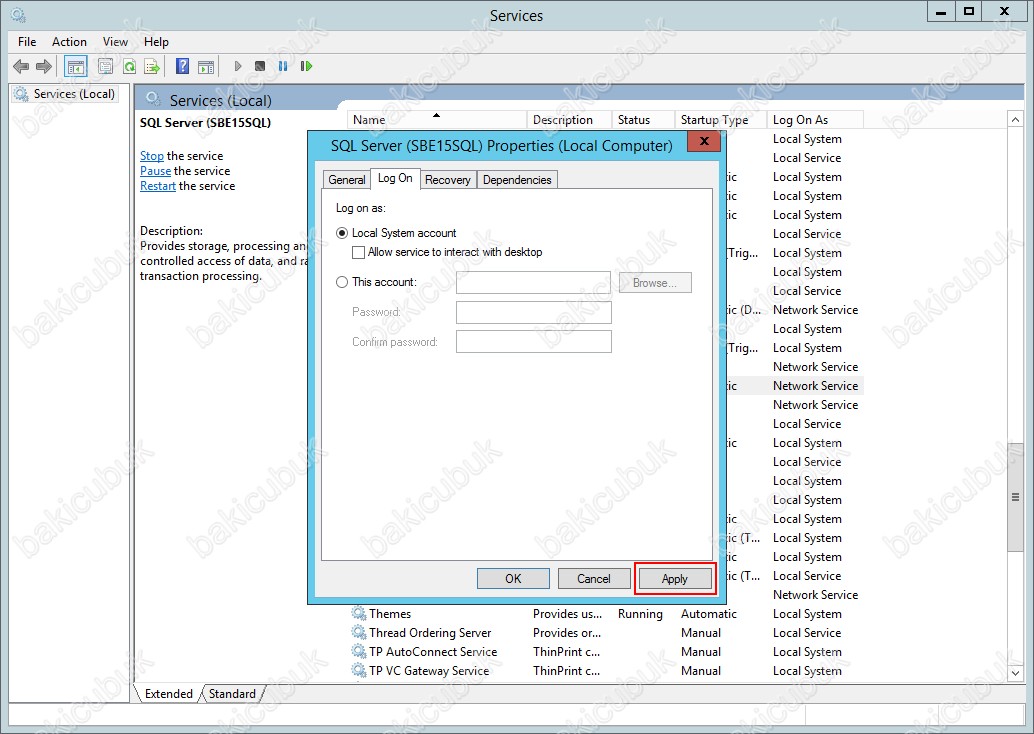The image size is (1034, 734).
Task: Switch to the Standard view tab
Action: tap(232, 694)
